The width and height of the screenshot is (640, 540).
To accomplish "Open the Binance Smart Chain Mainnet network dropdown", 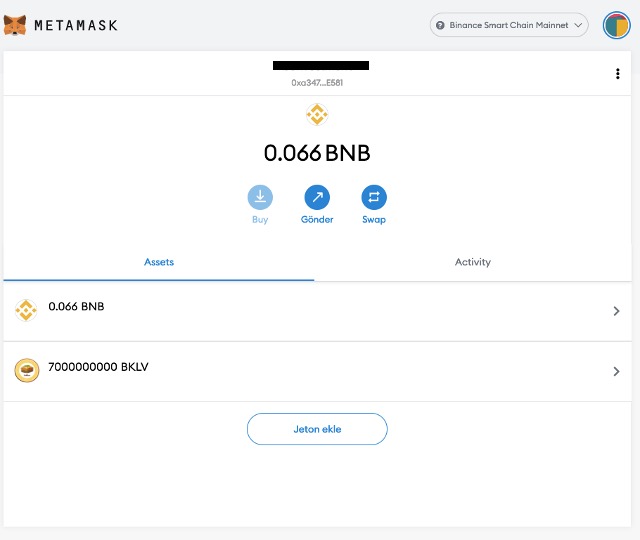I will click(509, 25).
